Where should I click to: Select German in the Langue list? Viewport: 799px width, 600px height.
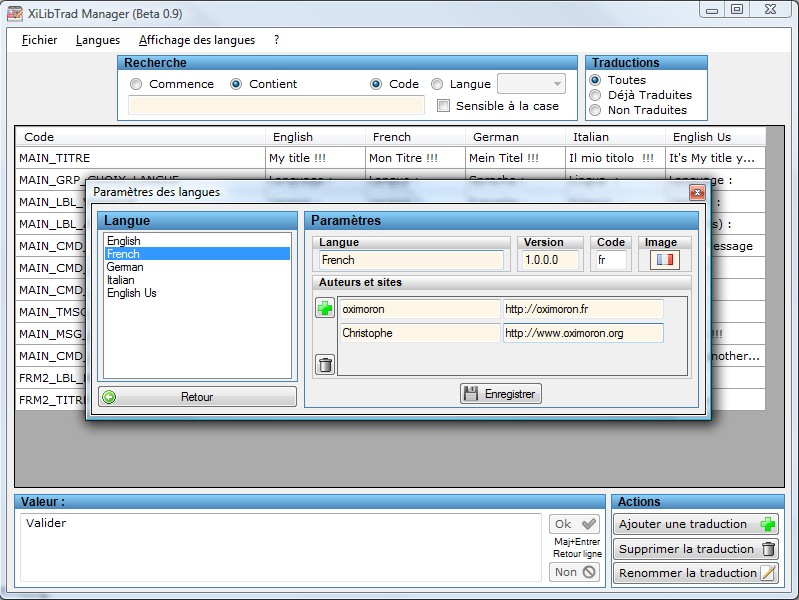click(125, 267)
